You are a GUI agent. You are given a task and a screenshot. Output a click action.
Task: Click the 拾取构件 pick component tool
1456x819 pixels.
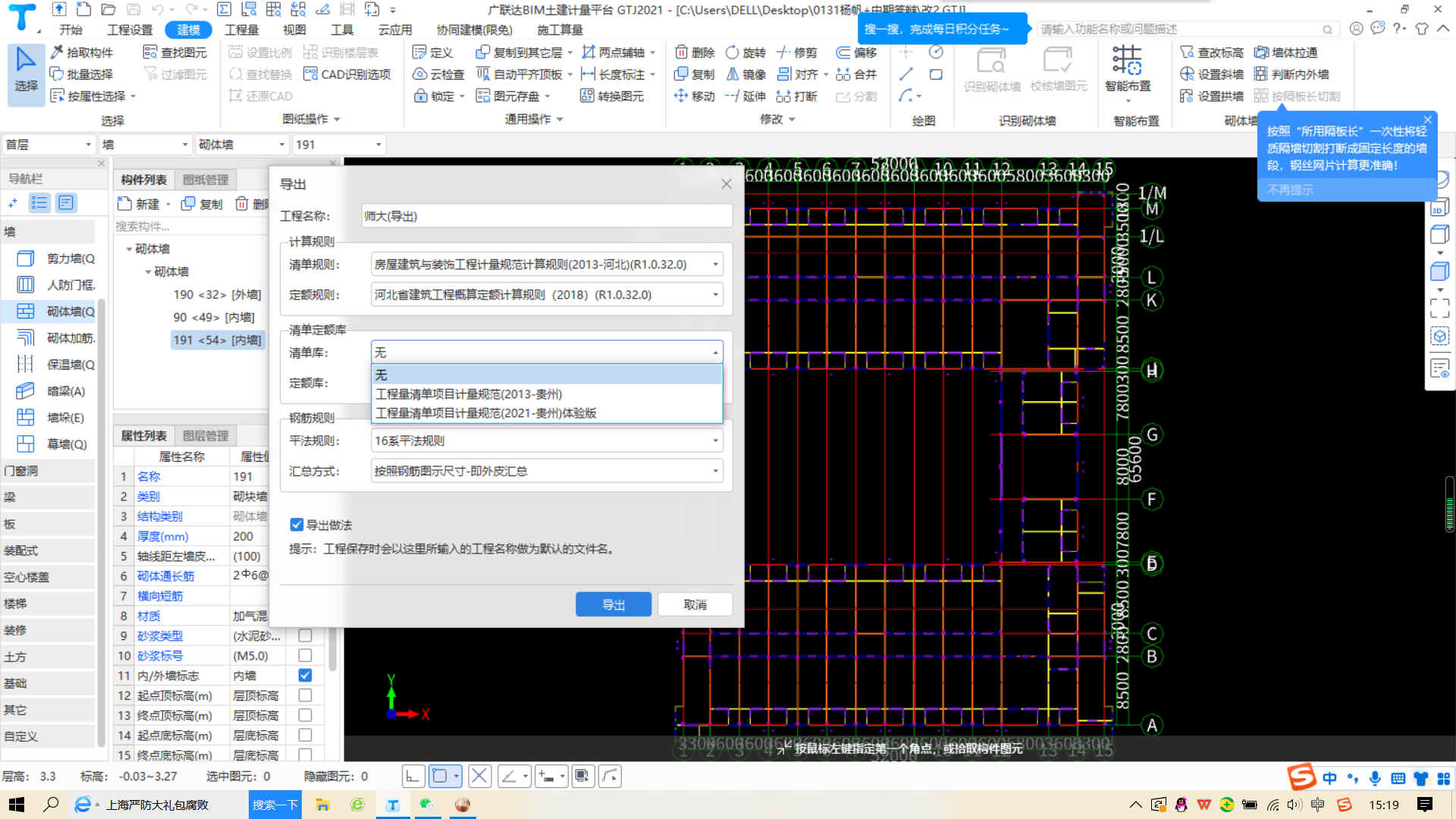point(82,52)
